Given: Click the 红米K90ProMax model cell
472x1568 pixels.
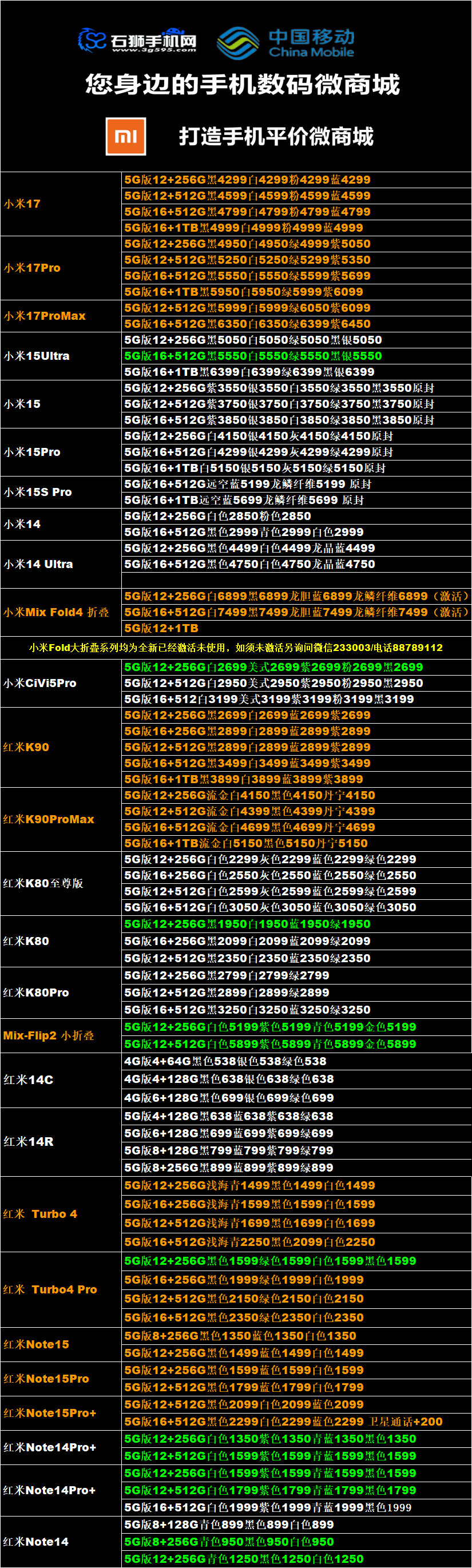Looking at the screenshot, I should (x=49, y=819).
